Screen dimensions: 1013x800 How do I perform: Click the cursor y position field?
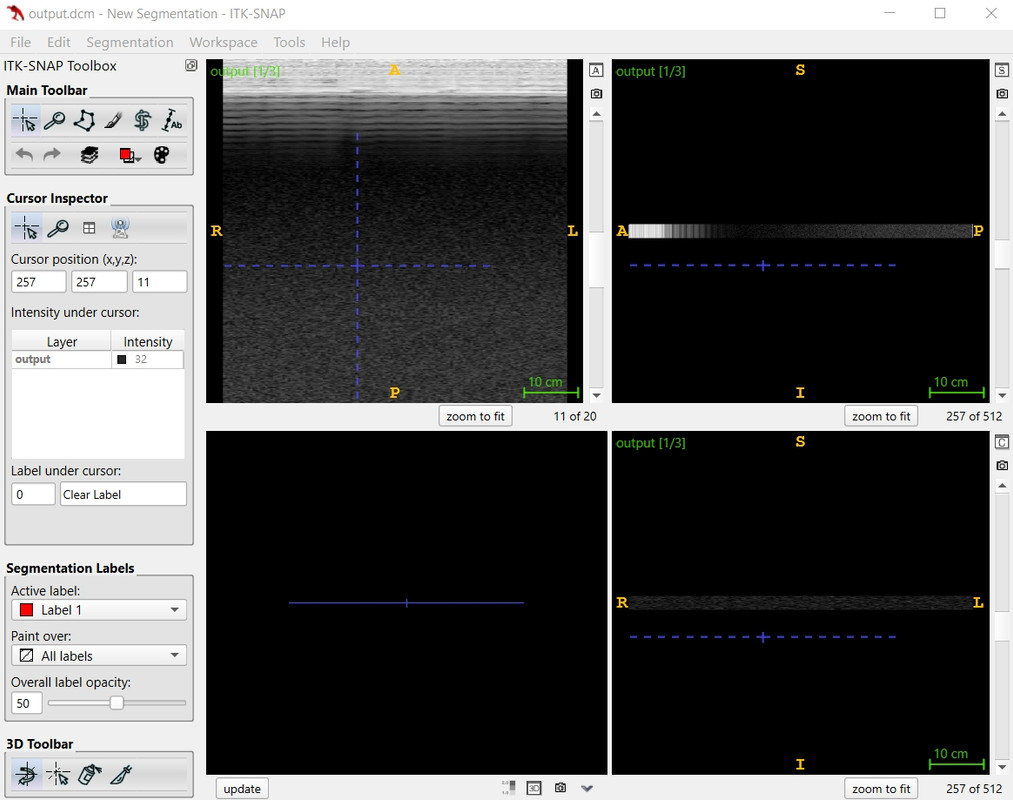[x=99, y=282]
